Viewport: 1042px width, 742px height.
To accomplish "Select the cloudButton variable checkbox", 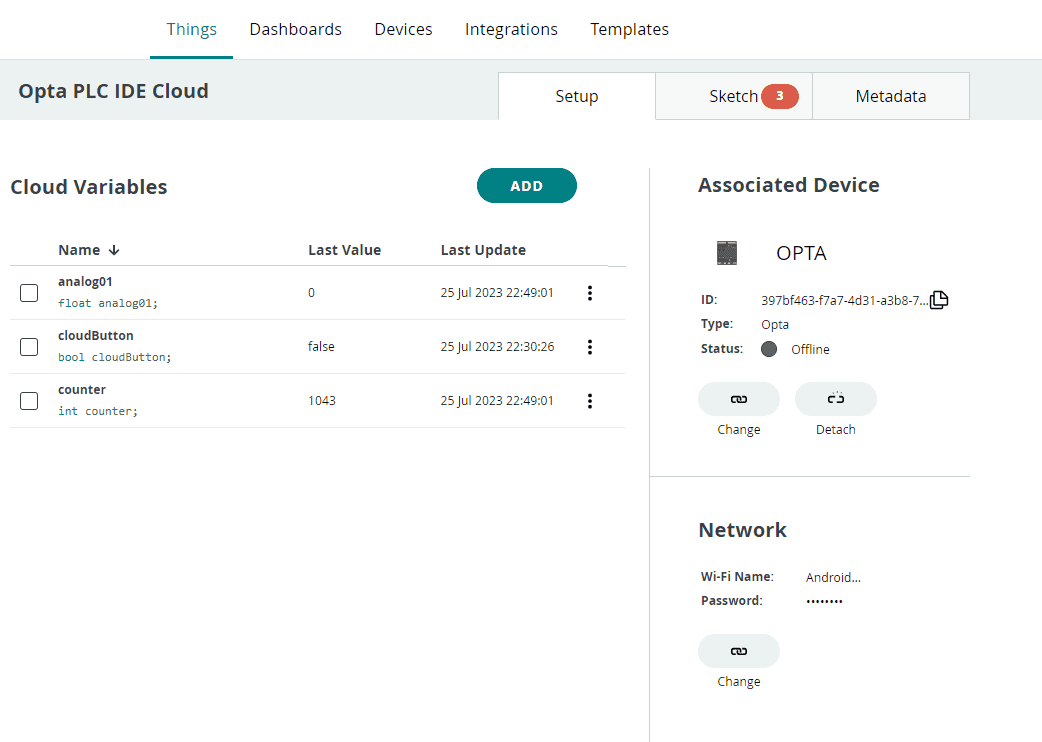I will tap(29, 347).
